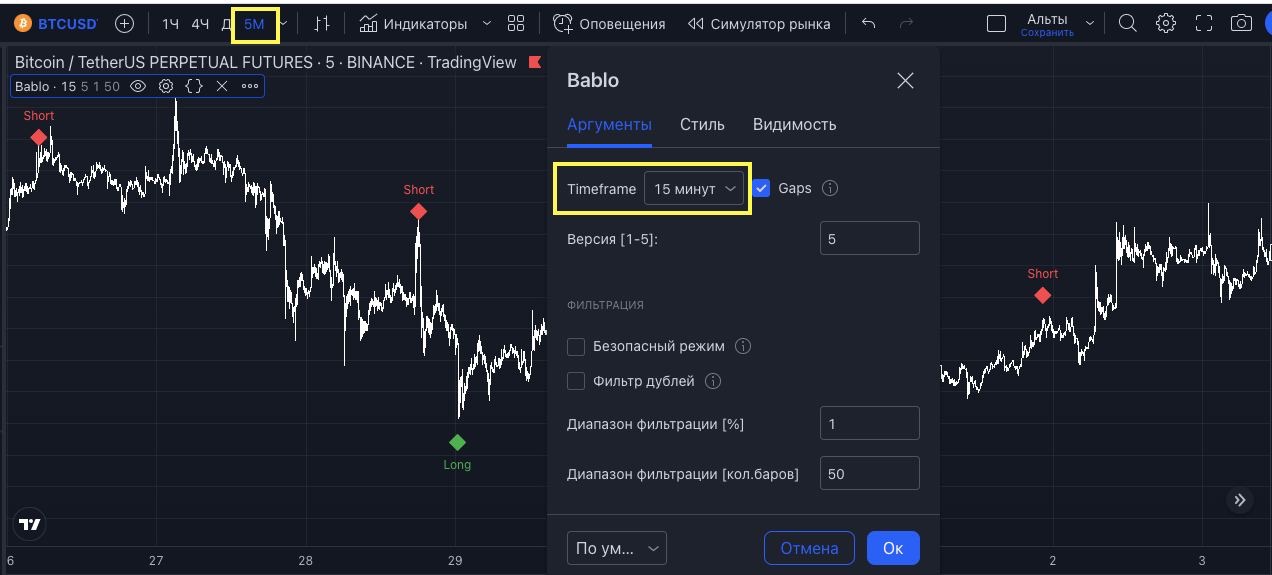The image size is (1272, 575).
Task: Open the chart settings gear in toolbar
Action: coord(1166,24)
